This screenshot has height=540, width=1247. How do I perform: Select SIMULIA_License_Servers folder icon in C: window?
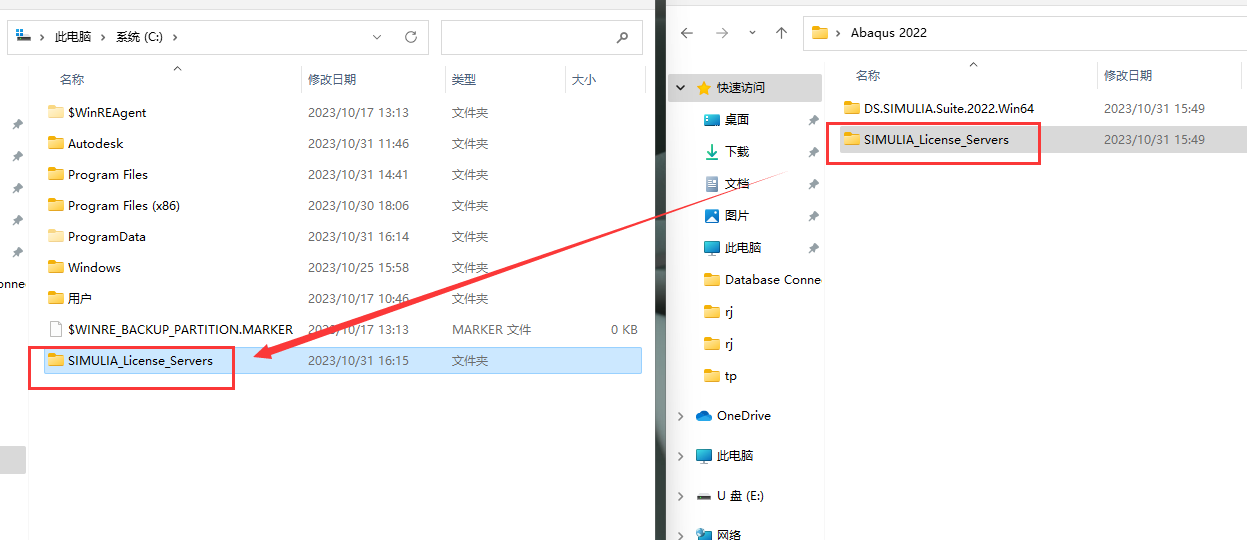click(56, 360)
